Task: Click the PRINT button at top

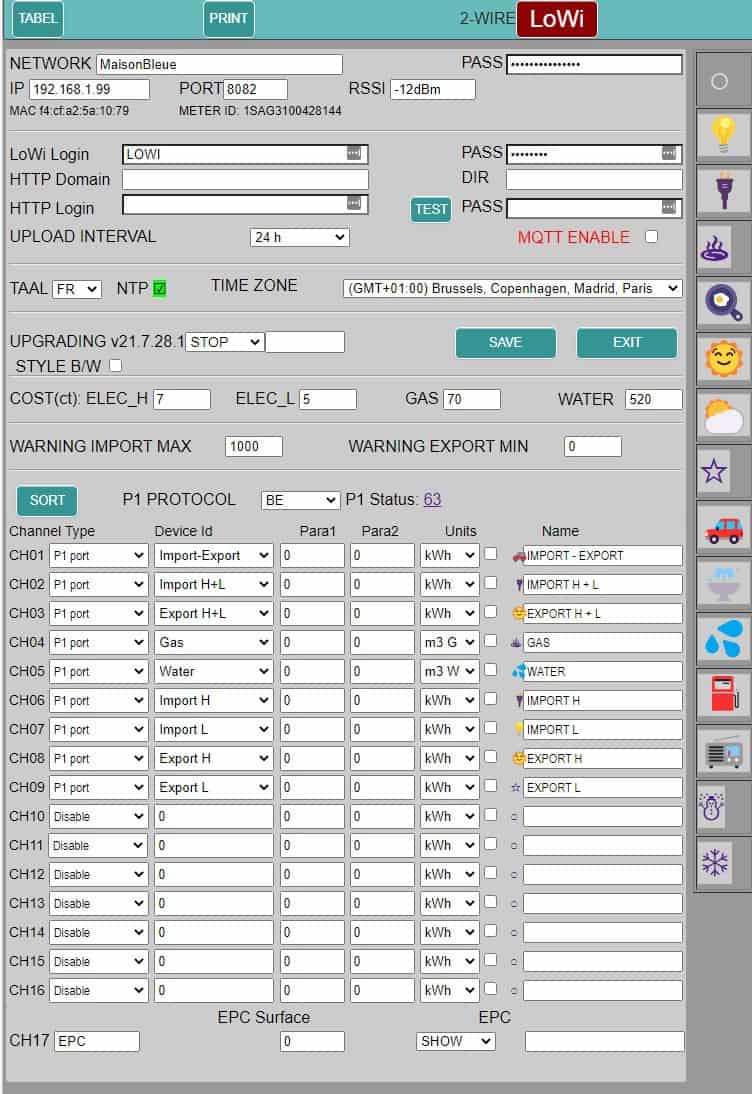Action: tap(229, 18)
